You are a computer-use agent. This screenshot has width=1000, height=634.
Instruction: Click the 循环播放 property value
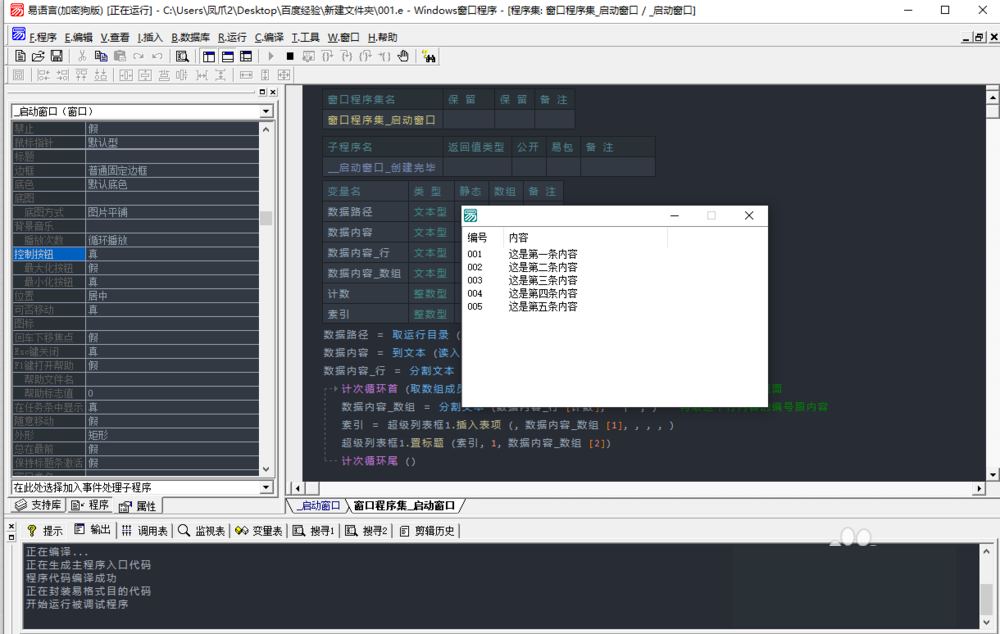pos(172,240)
